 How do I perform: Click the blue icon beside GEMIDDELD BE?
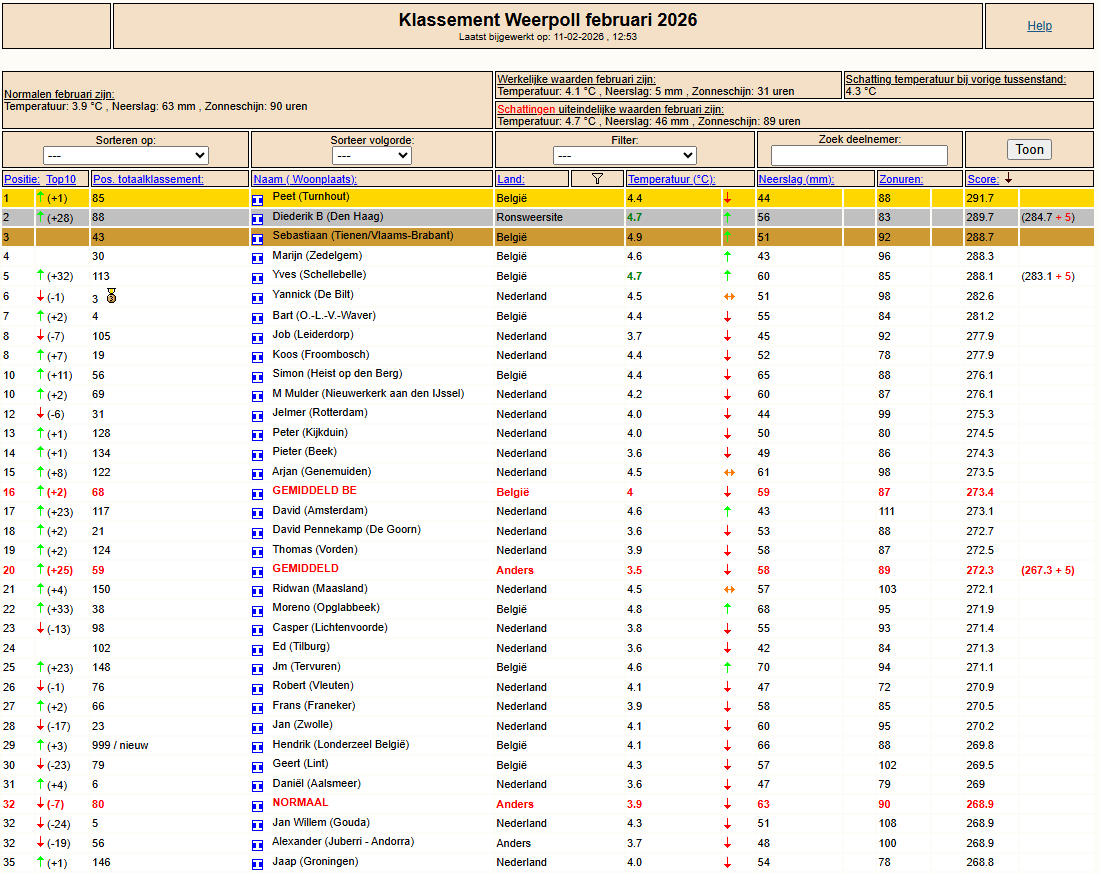[257, 492]
